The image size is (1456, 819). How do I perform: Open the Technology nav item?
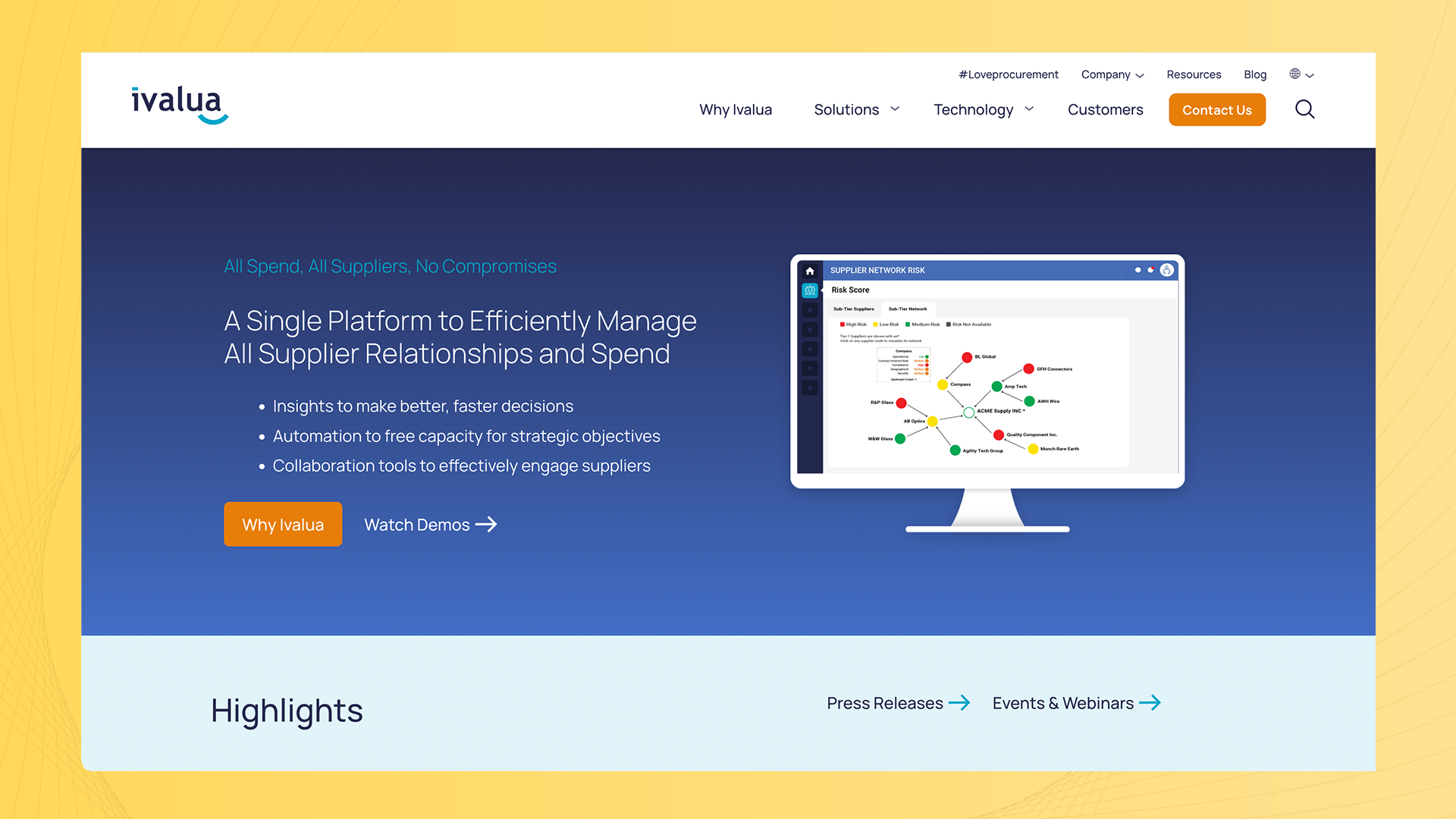[973, 110]
